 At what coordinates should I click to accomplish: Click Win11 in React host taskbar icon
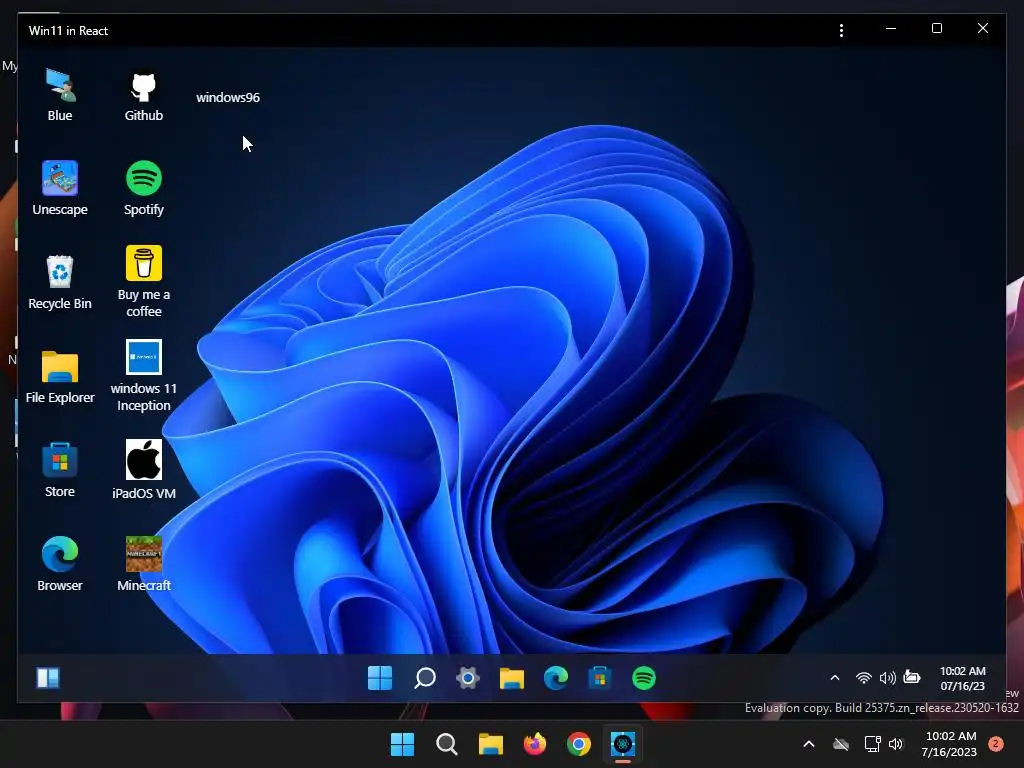point(623,744)
